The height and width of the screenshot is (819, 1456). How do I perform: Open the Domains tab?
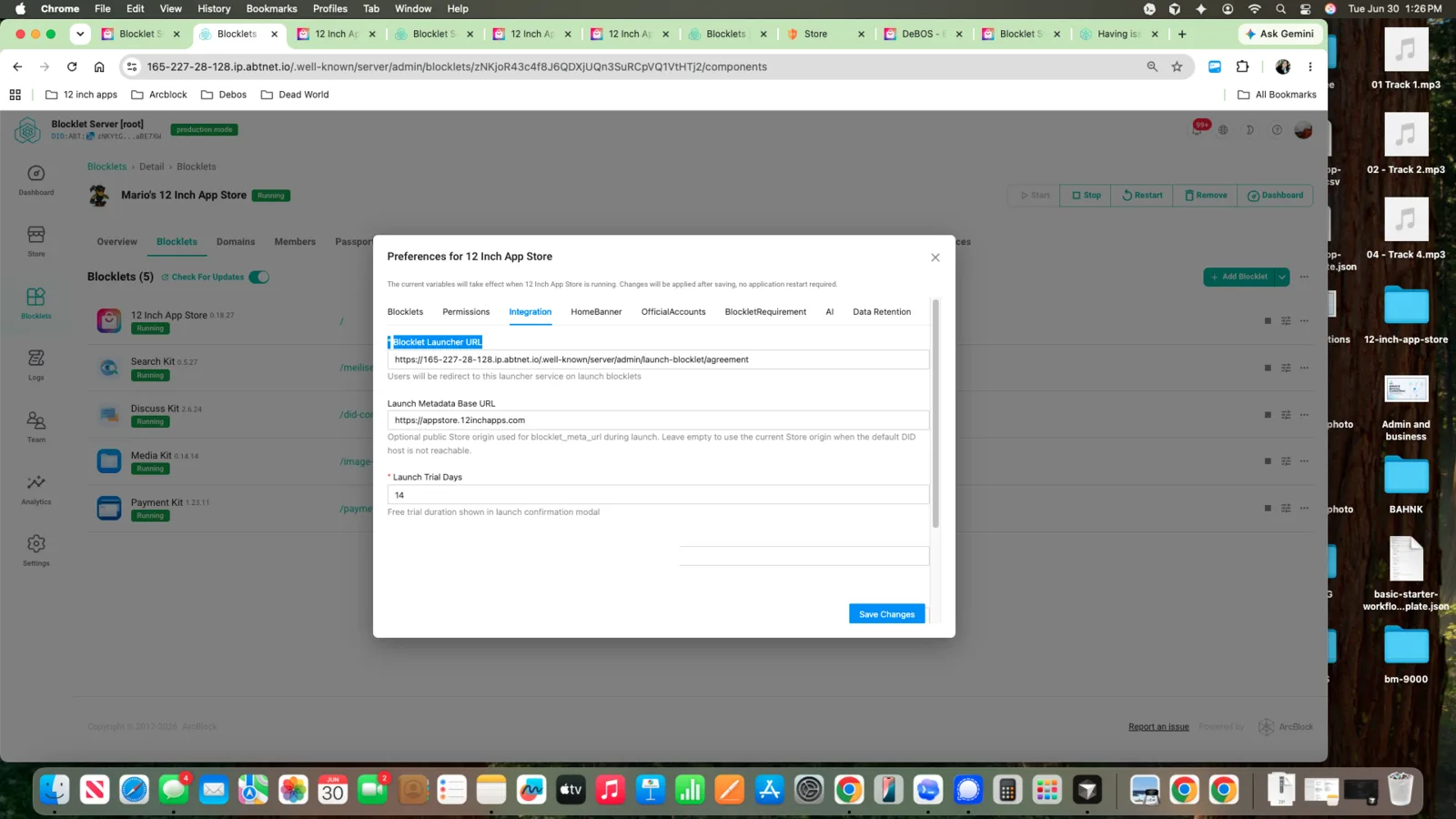pos(236,242)
